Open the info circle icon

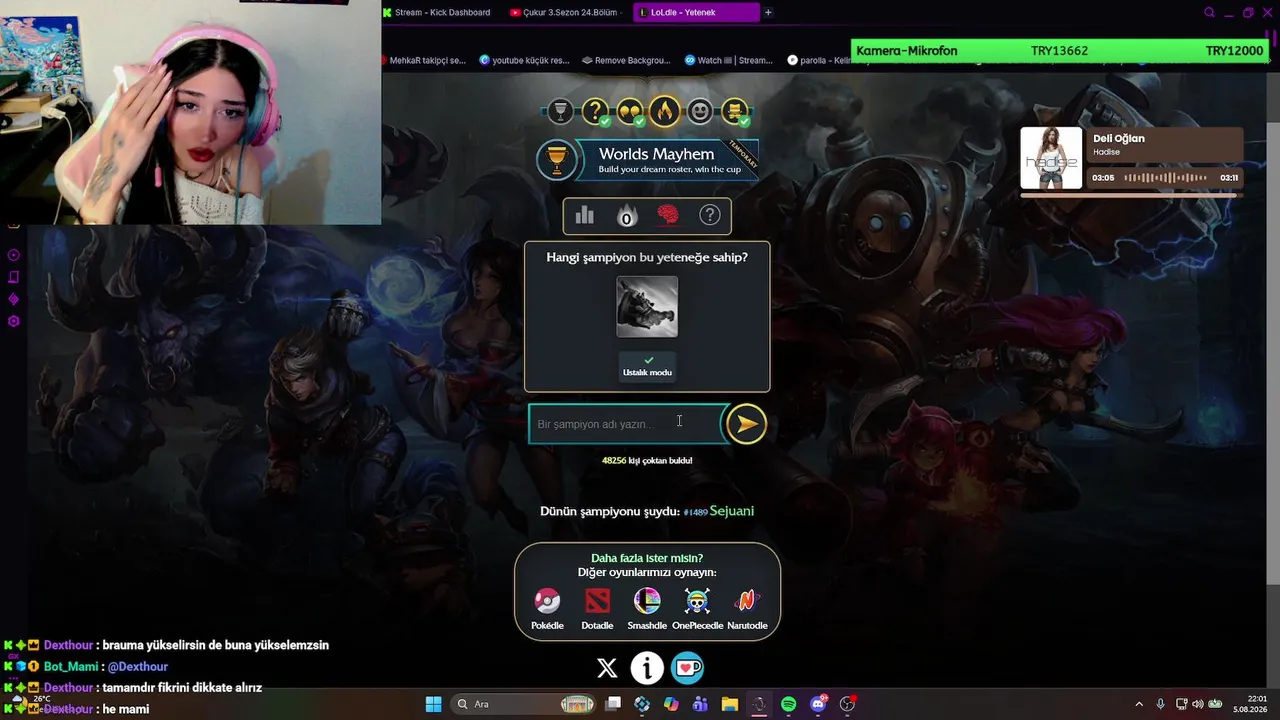647,668
